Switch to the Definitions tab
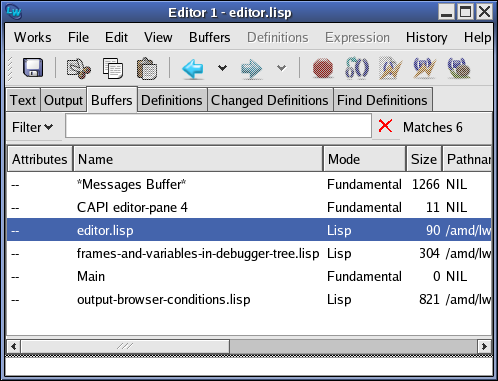Image resolution: width=498 pixels, height=381 pixels. click(172, 100)
